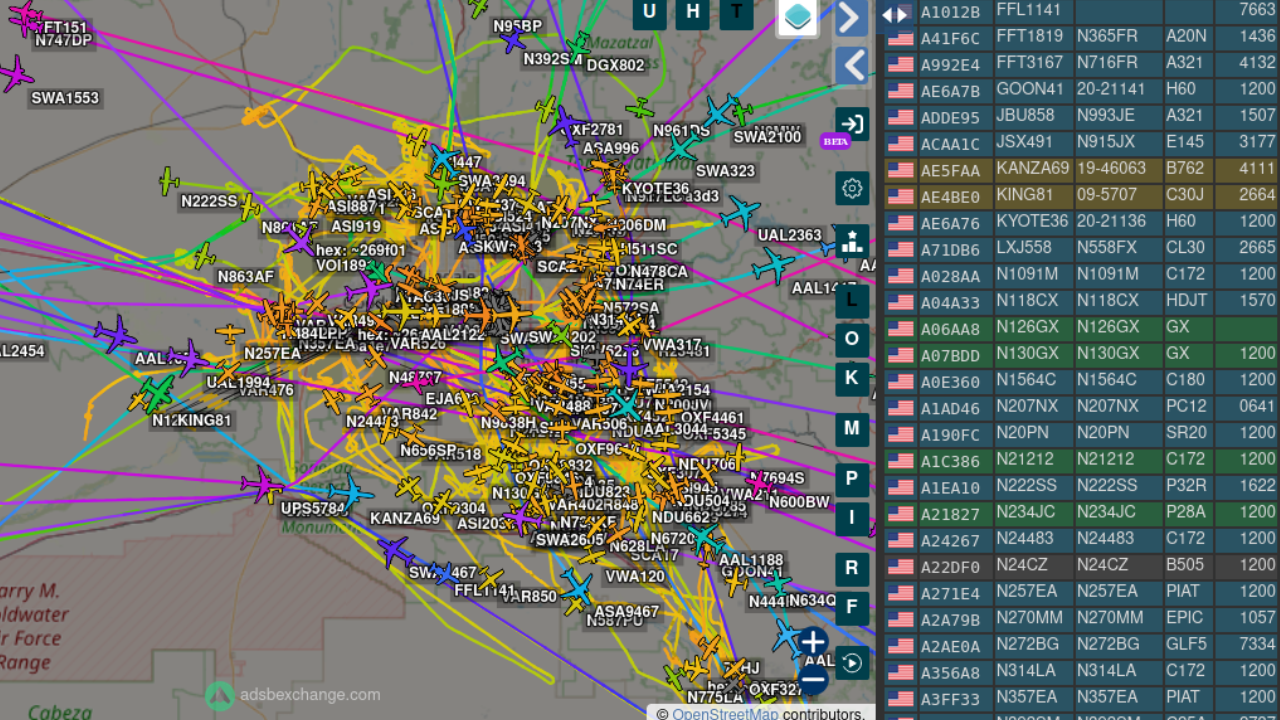Click the US flag in N272BG row
Viewport: 1280px width, 720px height.
pos(900,646)
